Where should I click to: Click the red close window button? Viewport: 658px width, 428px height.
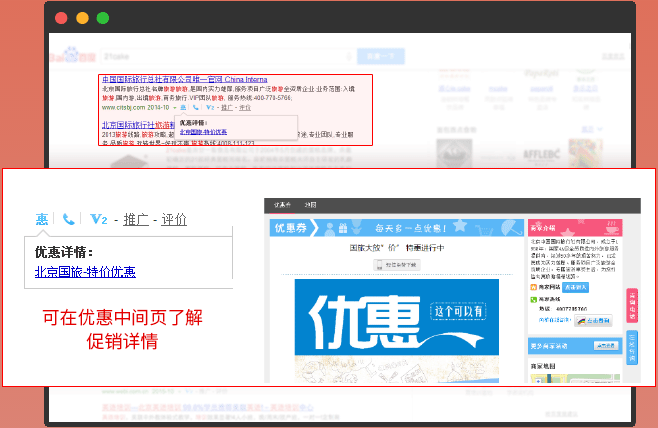click(x=61, y=18)
